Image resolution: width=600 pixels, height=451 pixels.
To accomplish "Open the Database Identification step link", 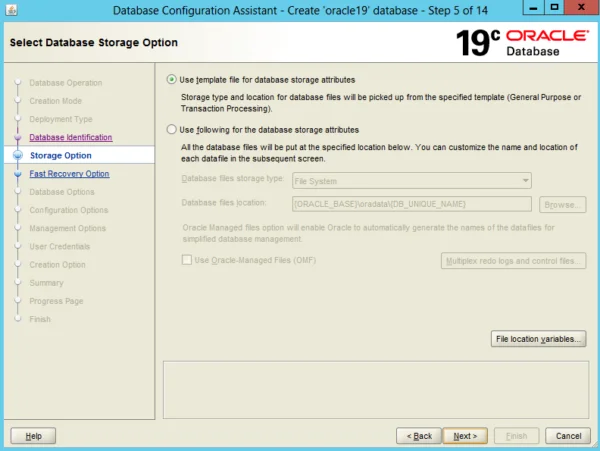I will 71,137.
